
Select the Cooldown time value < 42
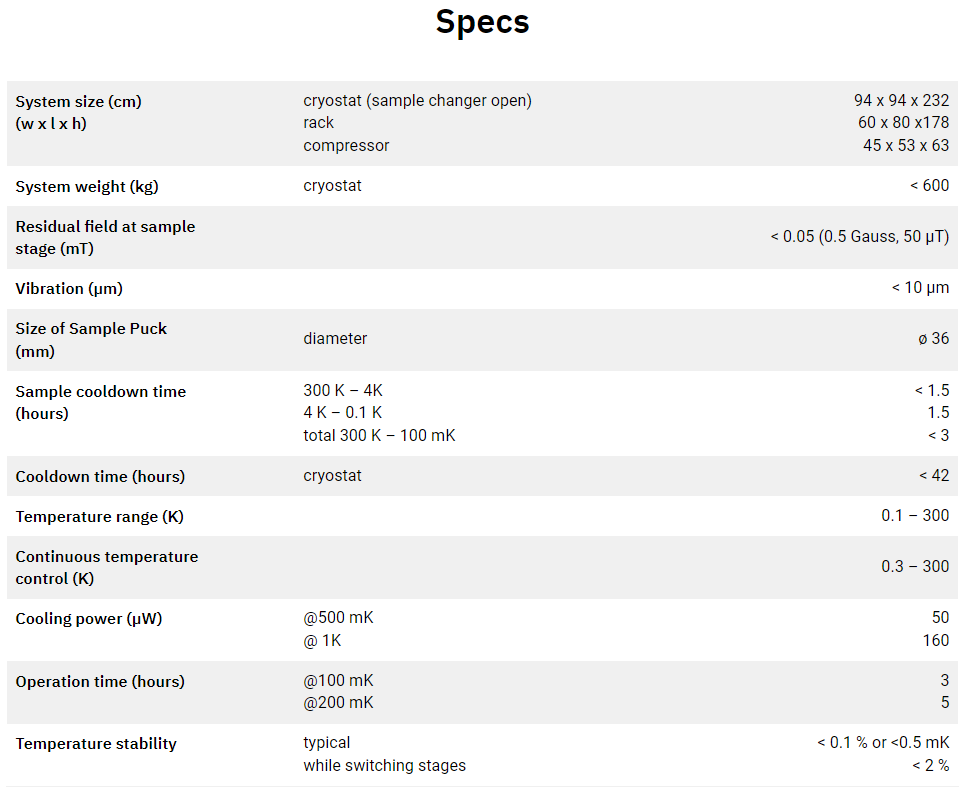(x=934, y=476)
